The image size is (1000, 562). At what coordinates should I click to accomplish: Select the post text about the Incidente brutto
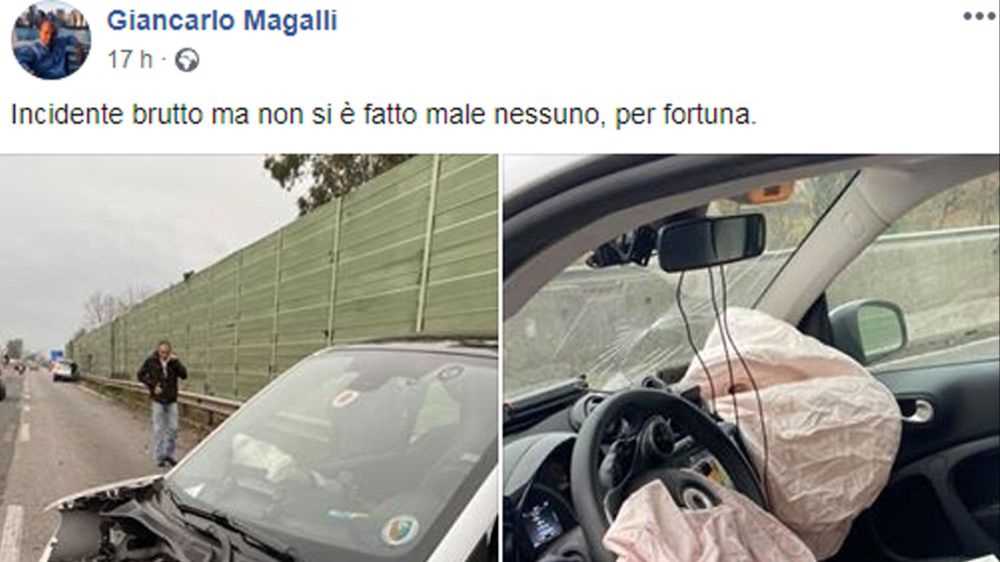[x=384, y=115]
